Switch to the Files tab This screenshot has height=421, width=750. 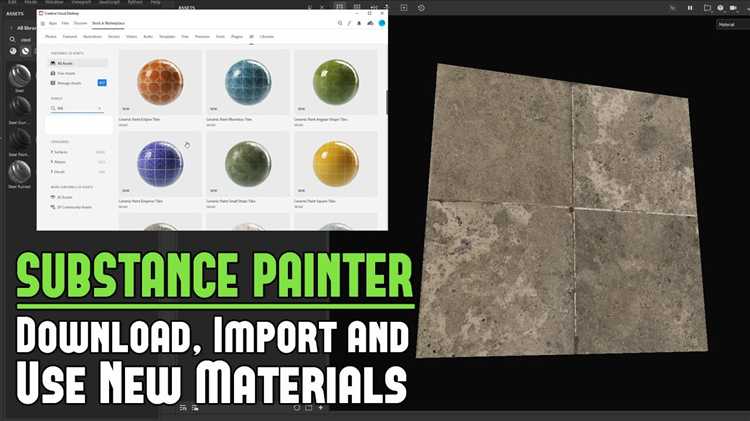pos(65,23)
